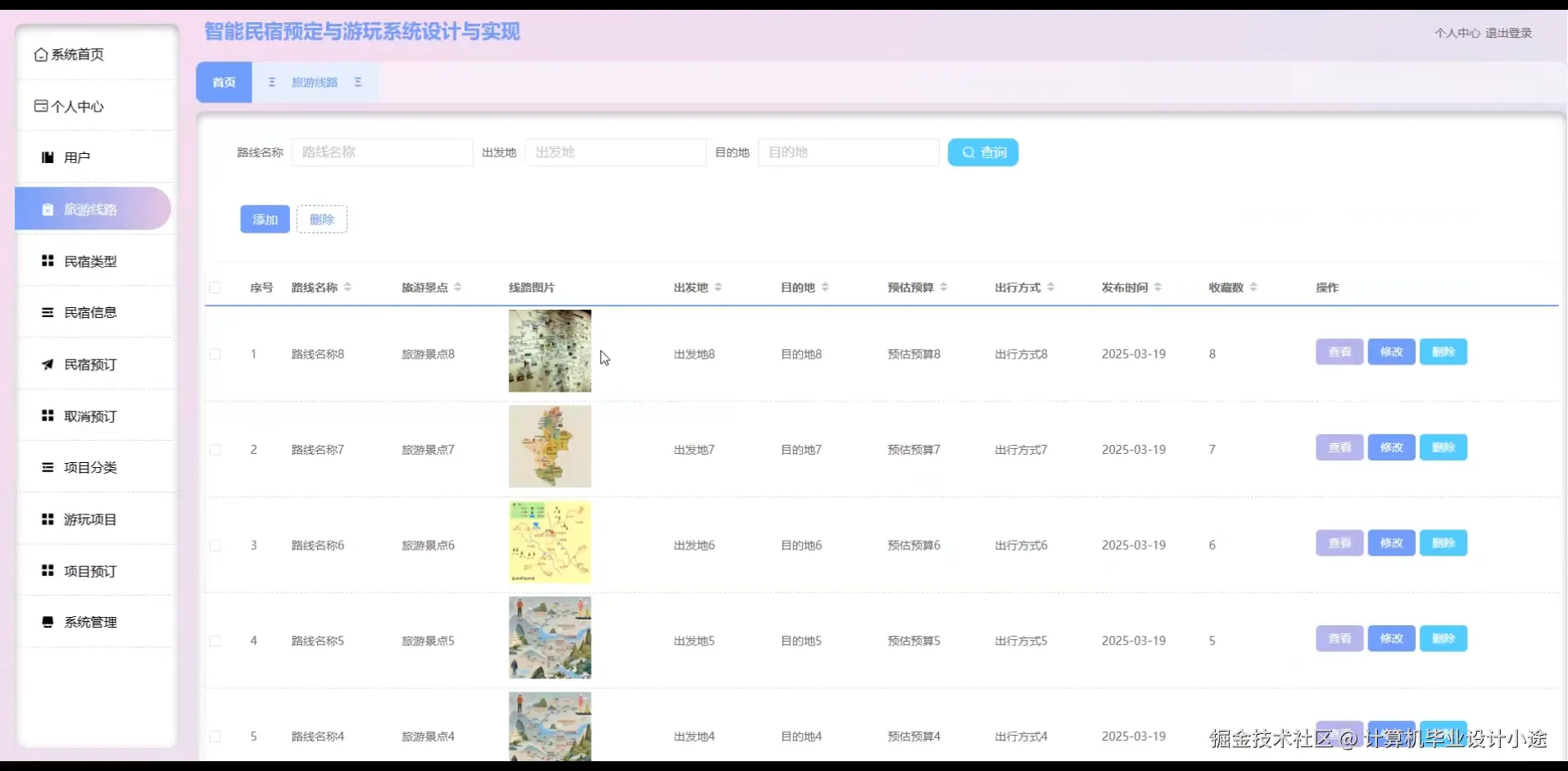Viewport: 1568px width, 771px height.
Task: Click the 民宿预订 sidebar icon
Action: (47, 364)
